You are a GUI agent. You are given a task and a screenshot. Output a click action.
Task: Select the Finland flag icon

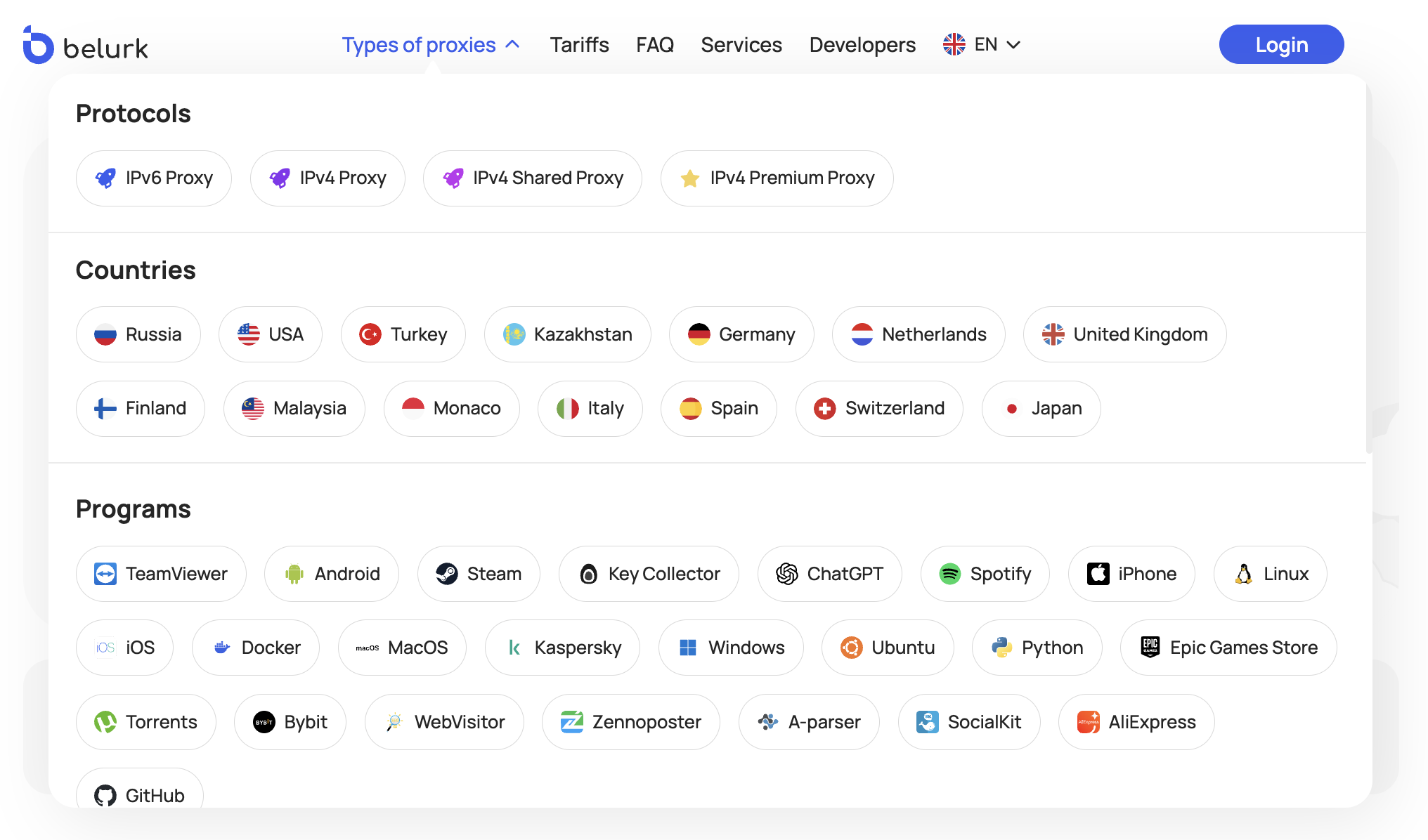click(105, 409)
